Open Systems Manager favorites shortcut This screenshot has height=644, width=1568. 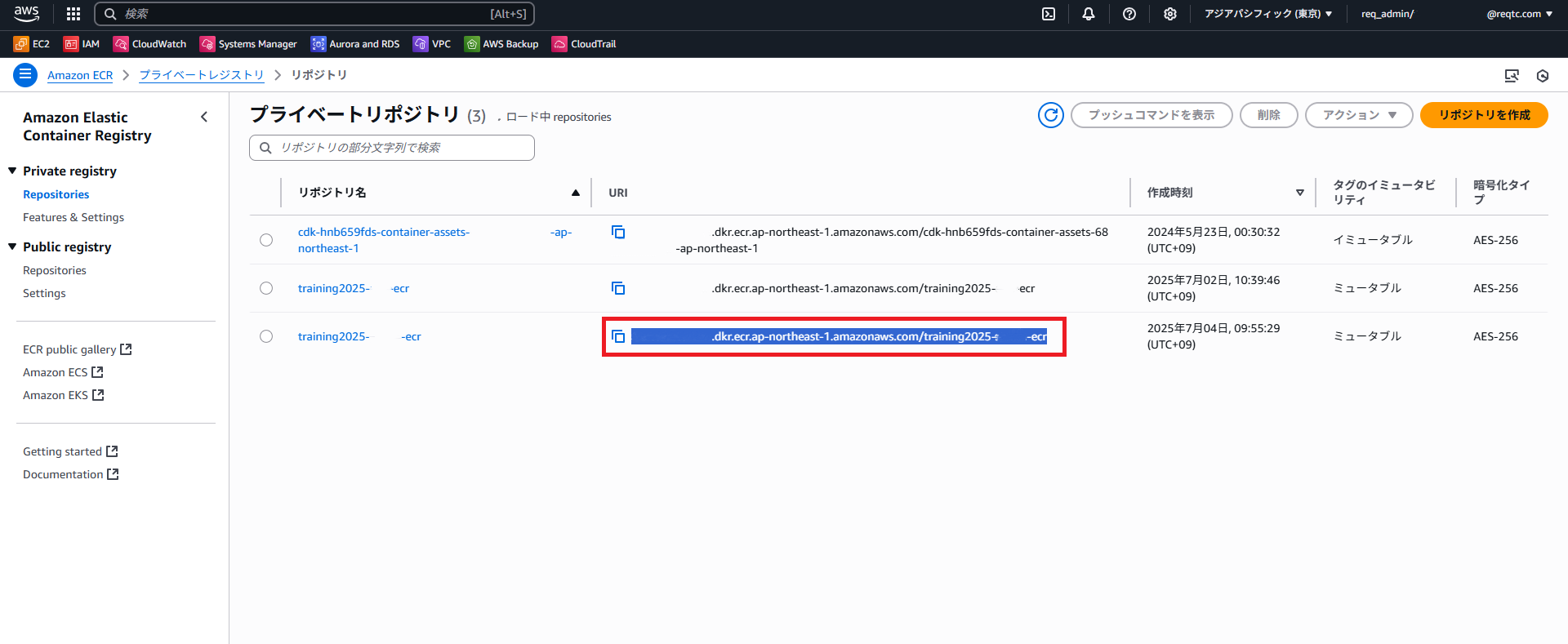248,44
